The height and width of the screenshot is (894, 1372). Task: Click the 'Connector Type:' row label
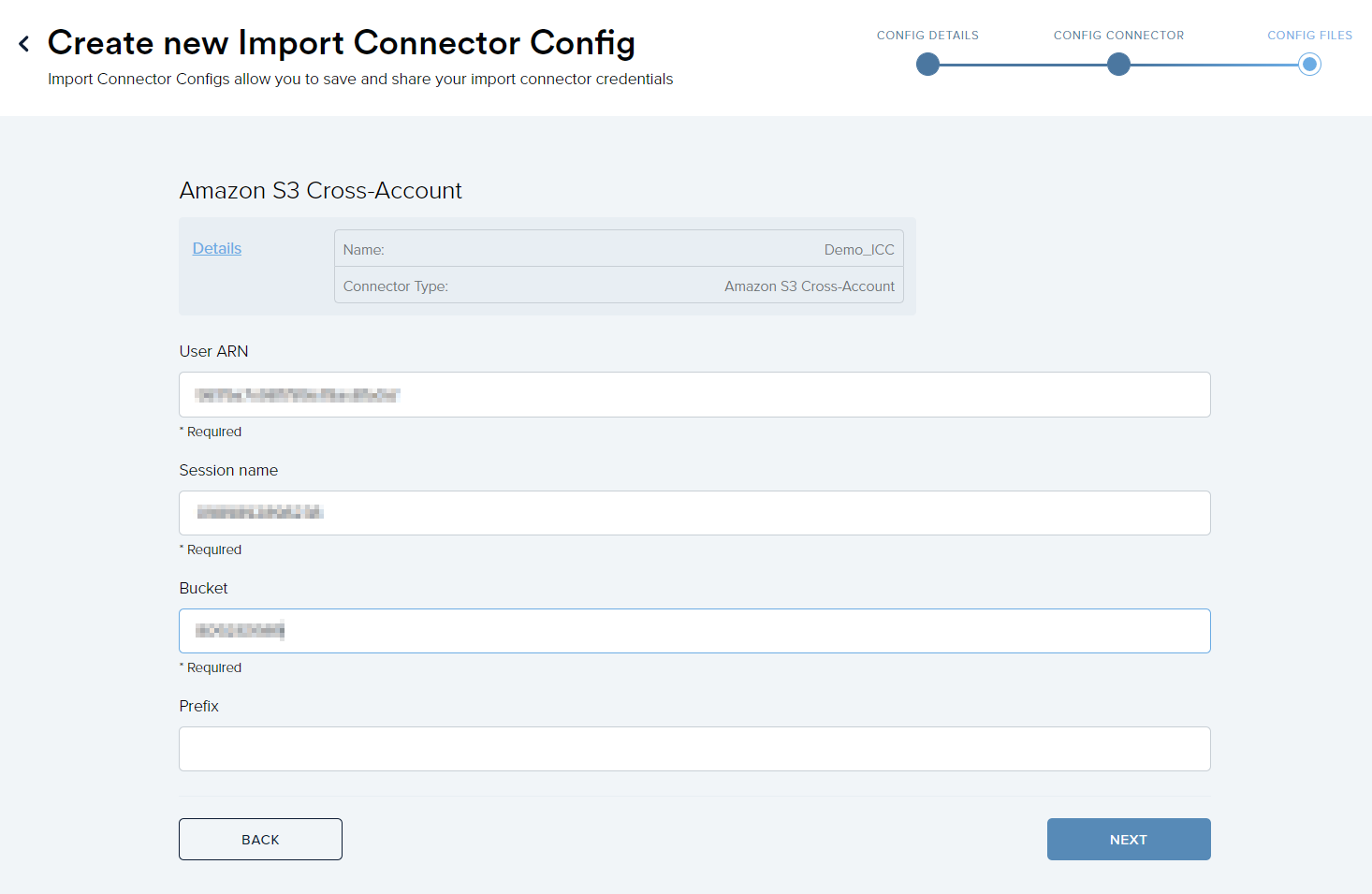396,286
